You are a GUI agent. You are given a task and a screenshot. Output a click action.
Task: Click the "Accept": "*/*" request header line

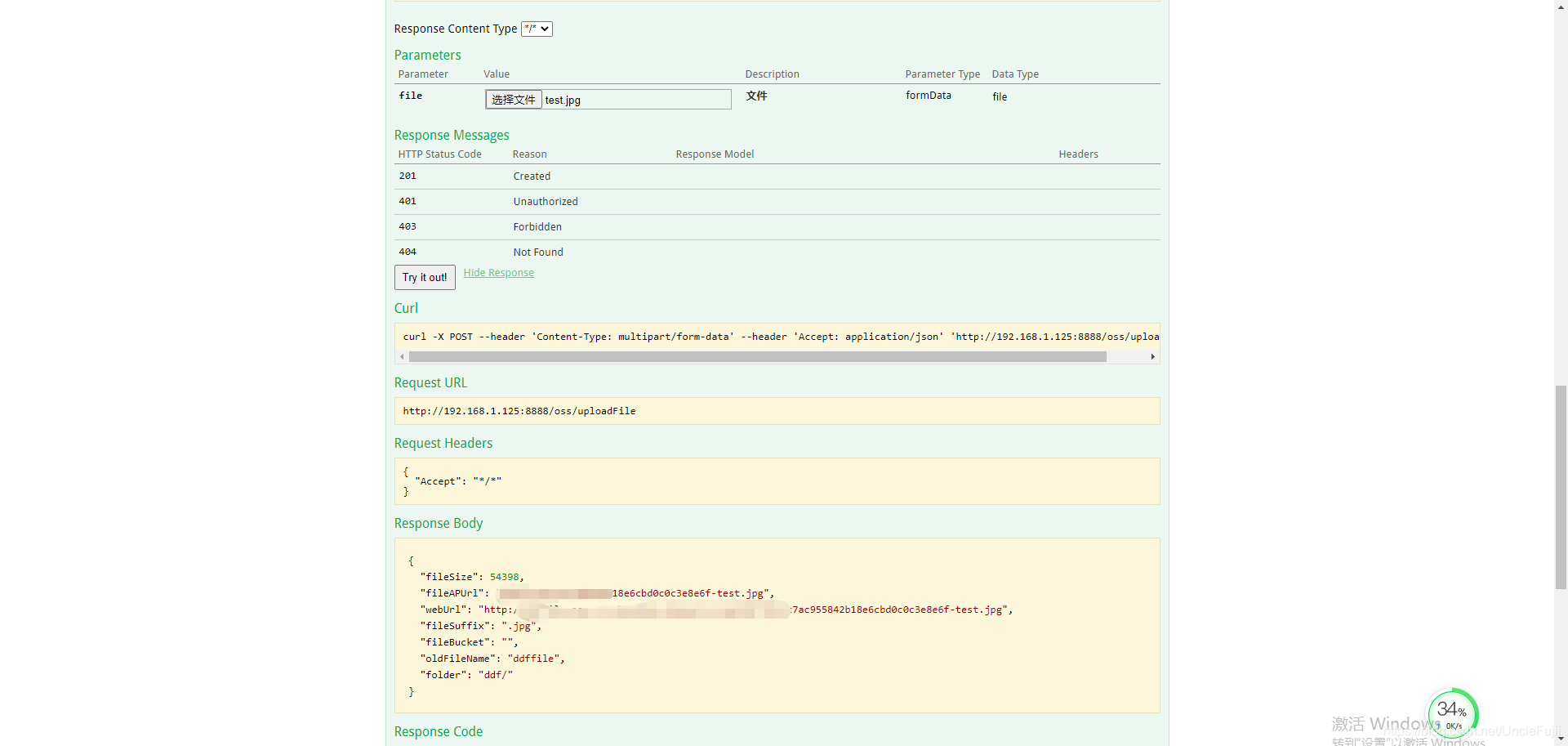pos(458,481)
